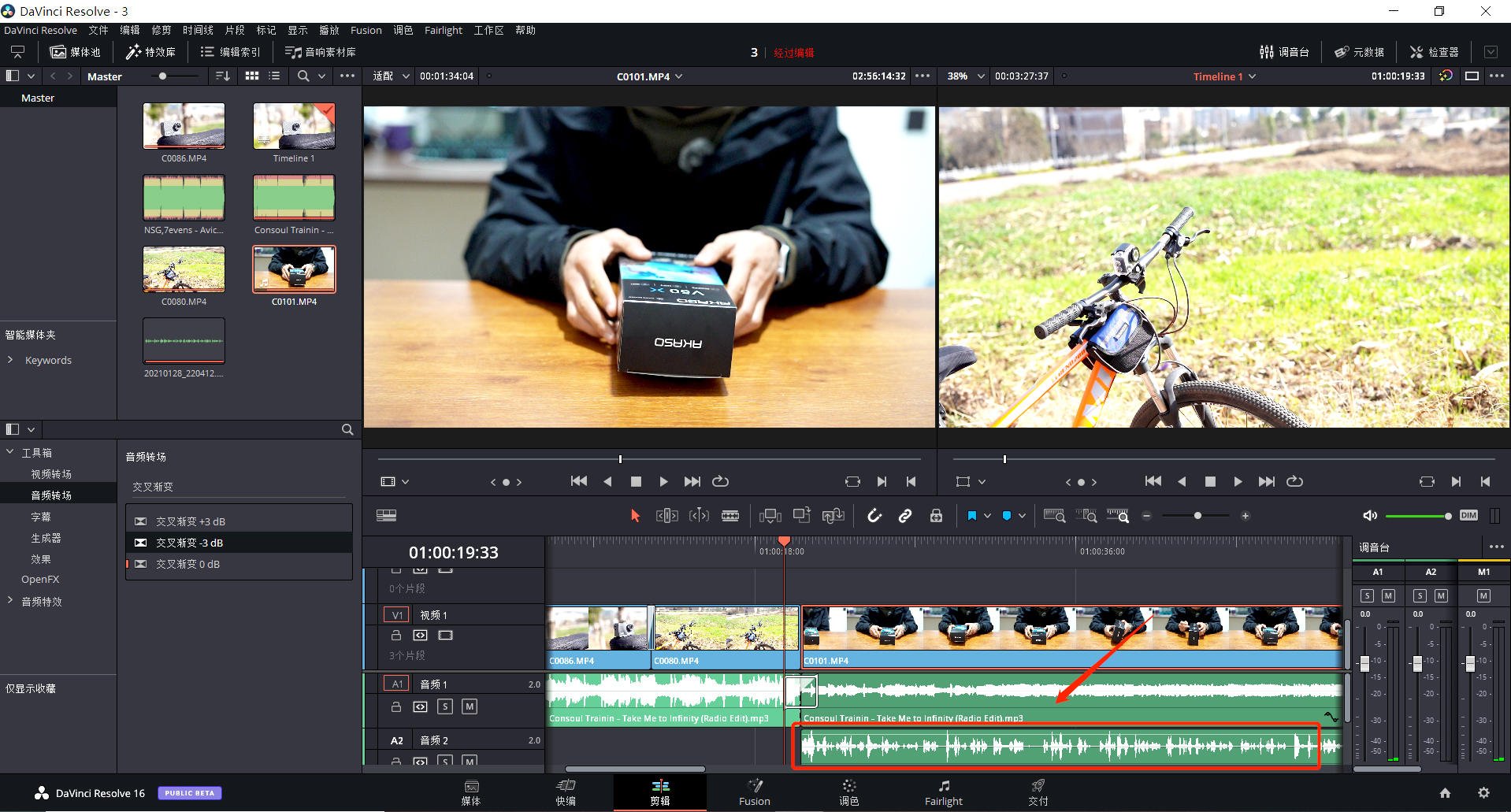Expand the Keywords smart bin
This screenshot has width=1511, height=812.
pyautogui.click(x=10, y=360)
